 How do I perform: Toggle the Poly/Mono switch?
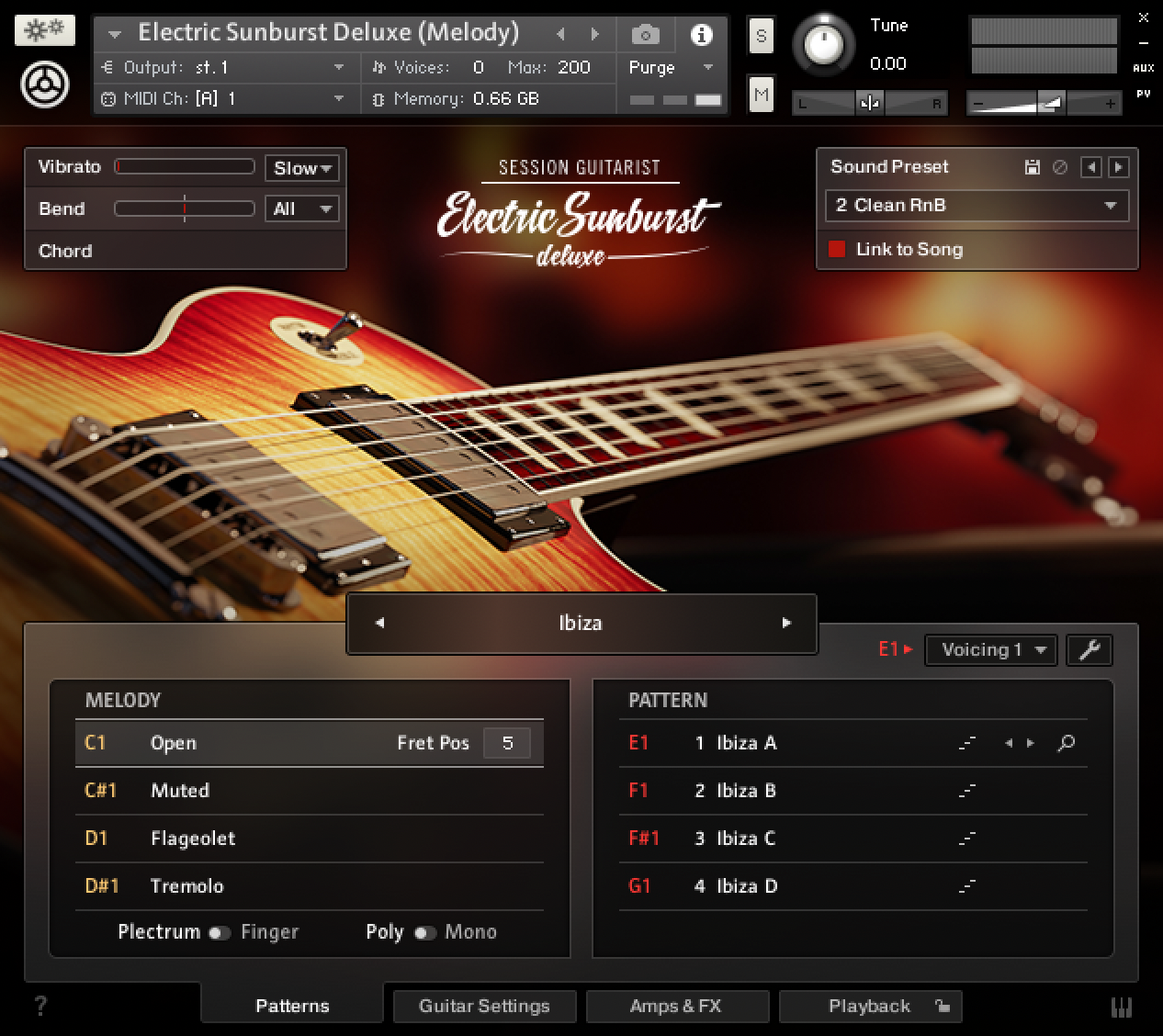pyautogui.click(x=424, y=933)
